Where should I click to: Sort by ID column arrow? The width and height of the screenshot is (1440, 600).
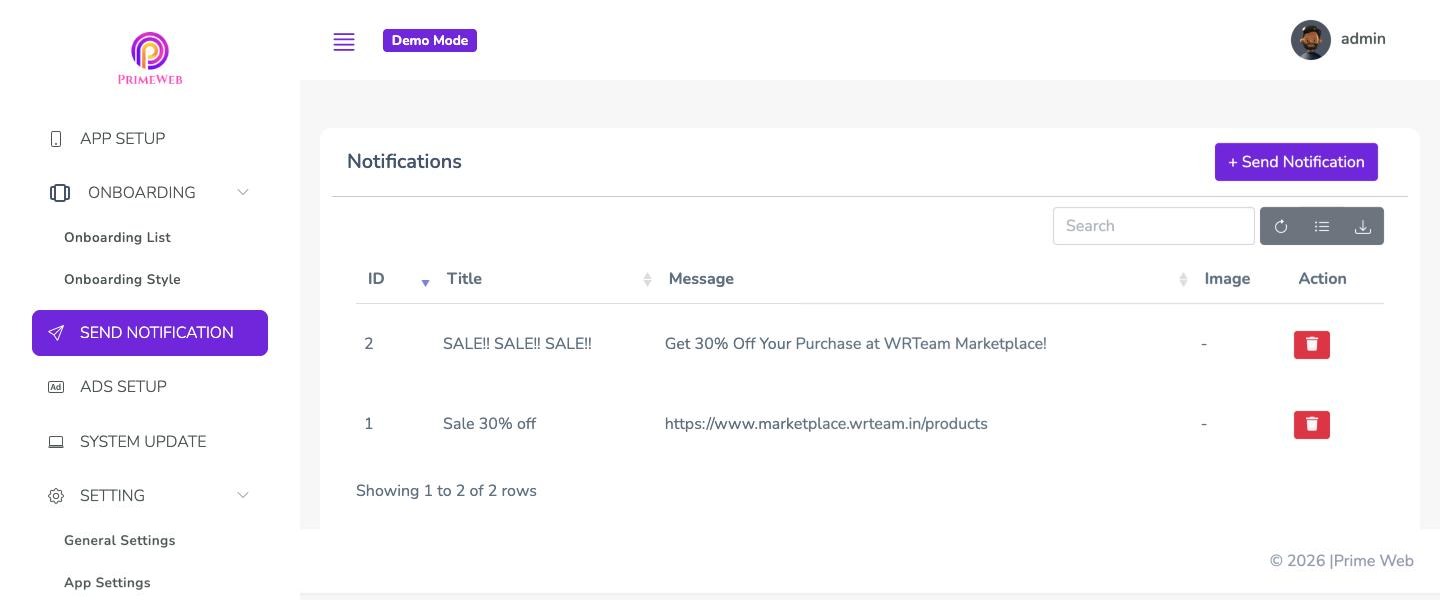click(425, 282)
